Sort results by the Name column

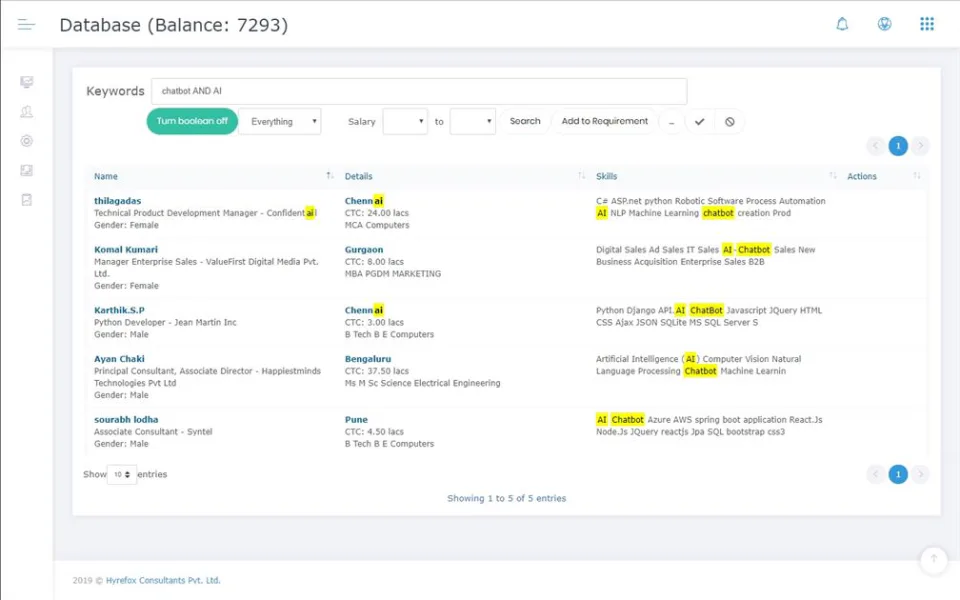tap(106, 176)
